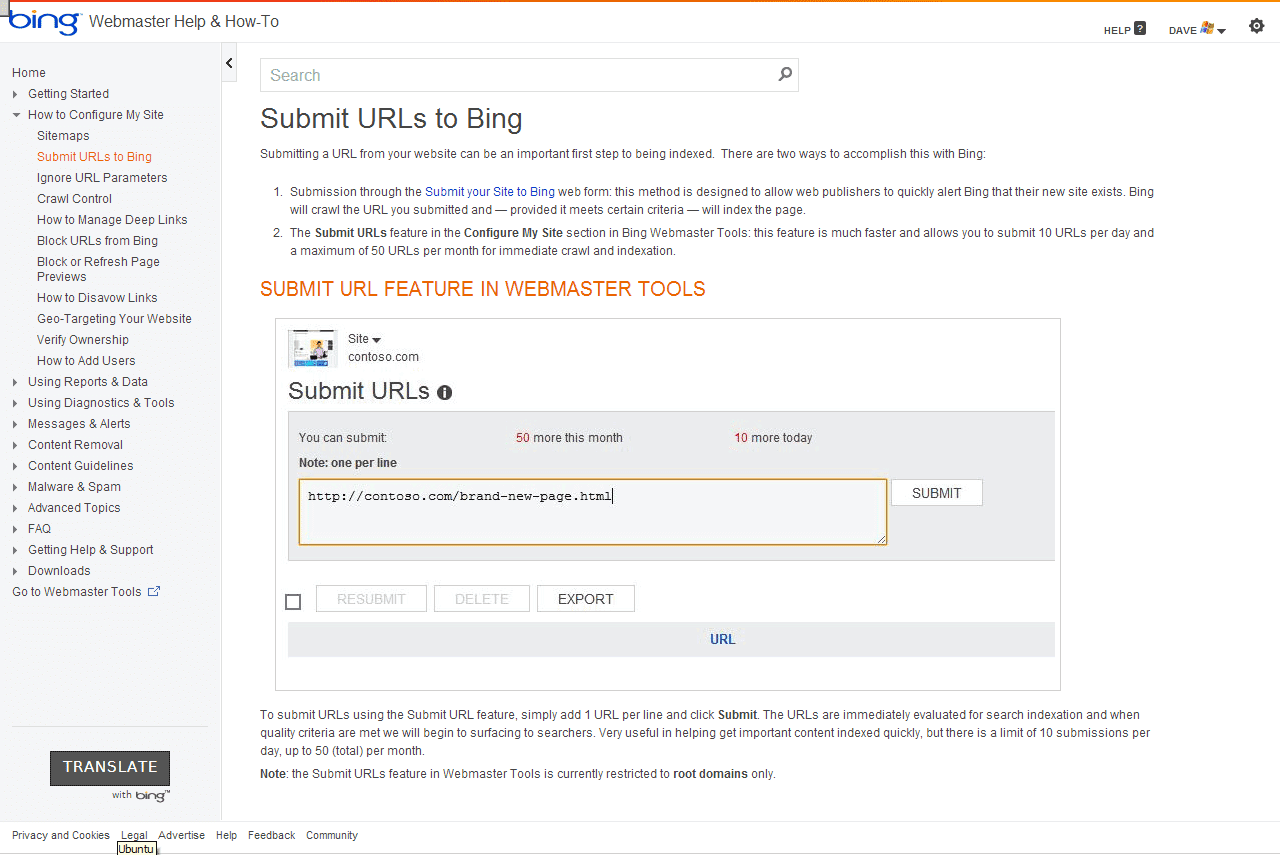Click the HELP question-mark icon
This screenshot has height=855, width=1280.
[x=1139, y=29]
